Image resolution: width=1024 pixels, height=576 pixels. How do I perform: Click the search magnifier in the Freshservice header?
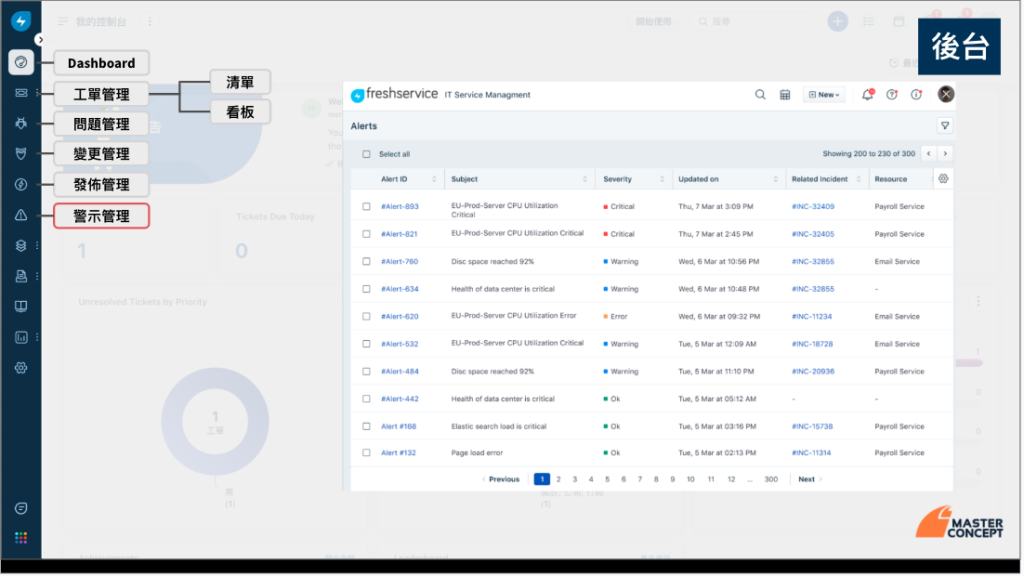(x=761, y=95)
